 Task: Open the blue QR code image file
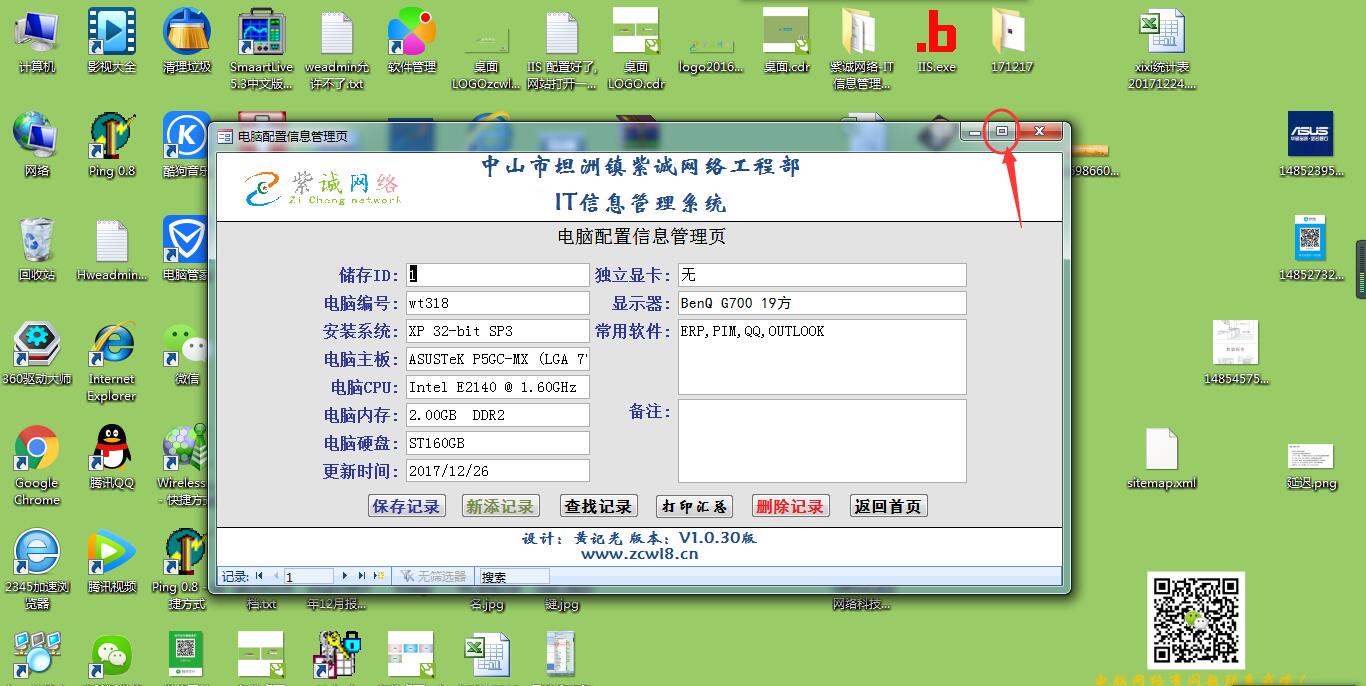1311,249
